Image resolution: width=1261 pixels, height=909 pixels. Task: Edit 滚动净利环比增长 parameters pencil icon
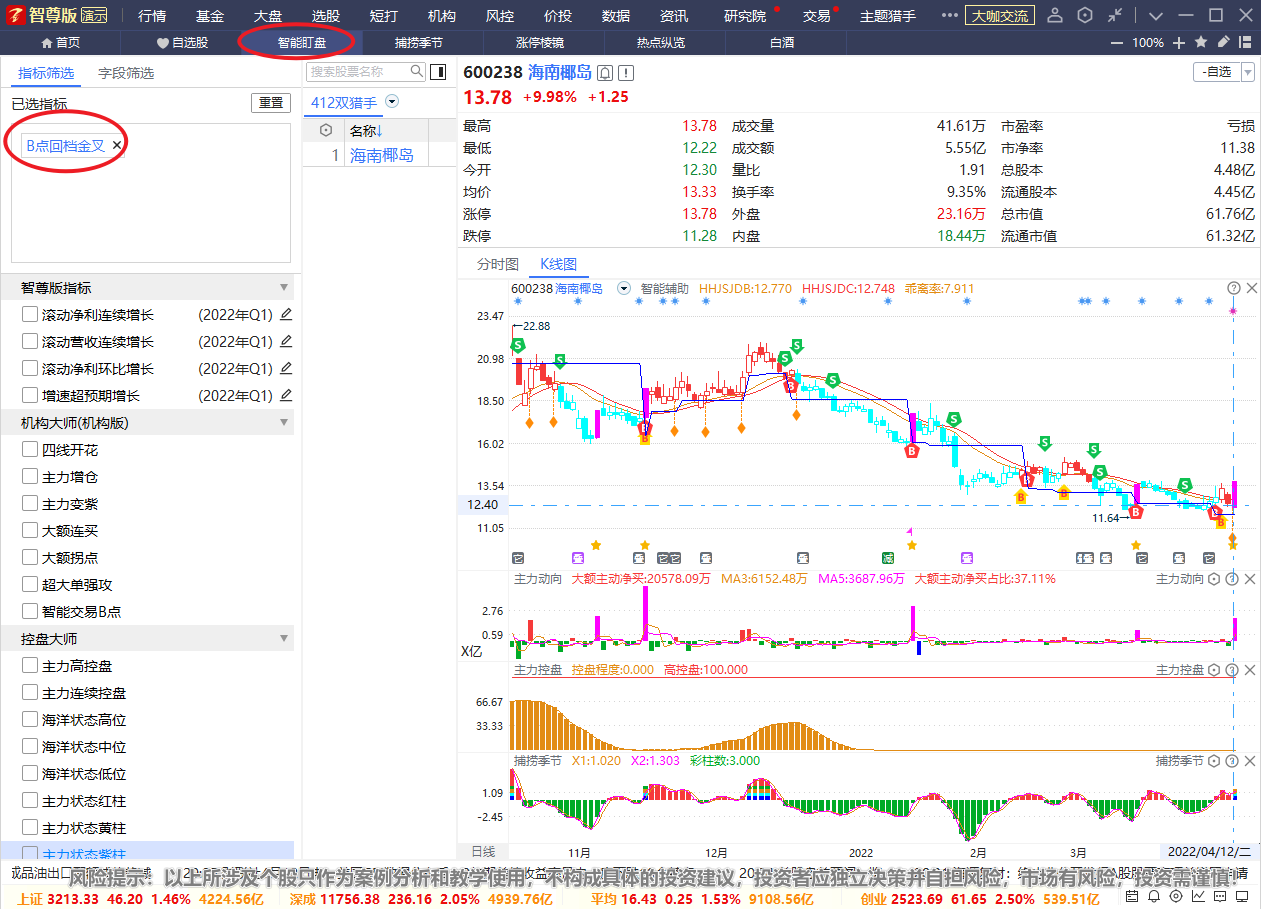click(x=286, y=368)
